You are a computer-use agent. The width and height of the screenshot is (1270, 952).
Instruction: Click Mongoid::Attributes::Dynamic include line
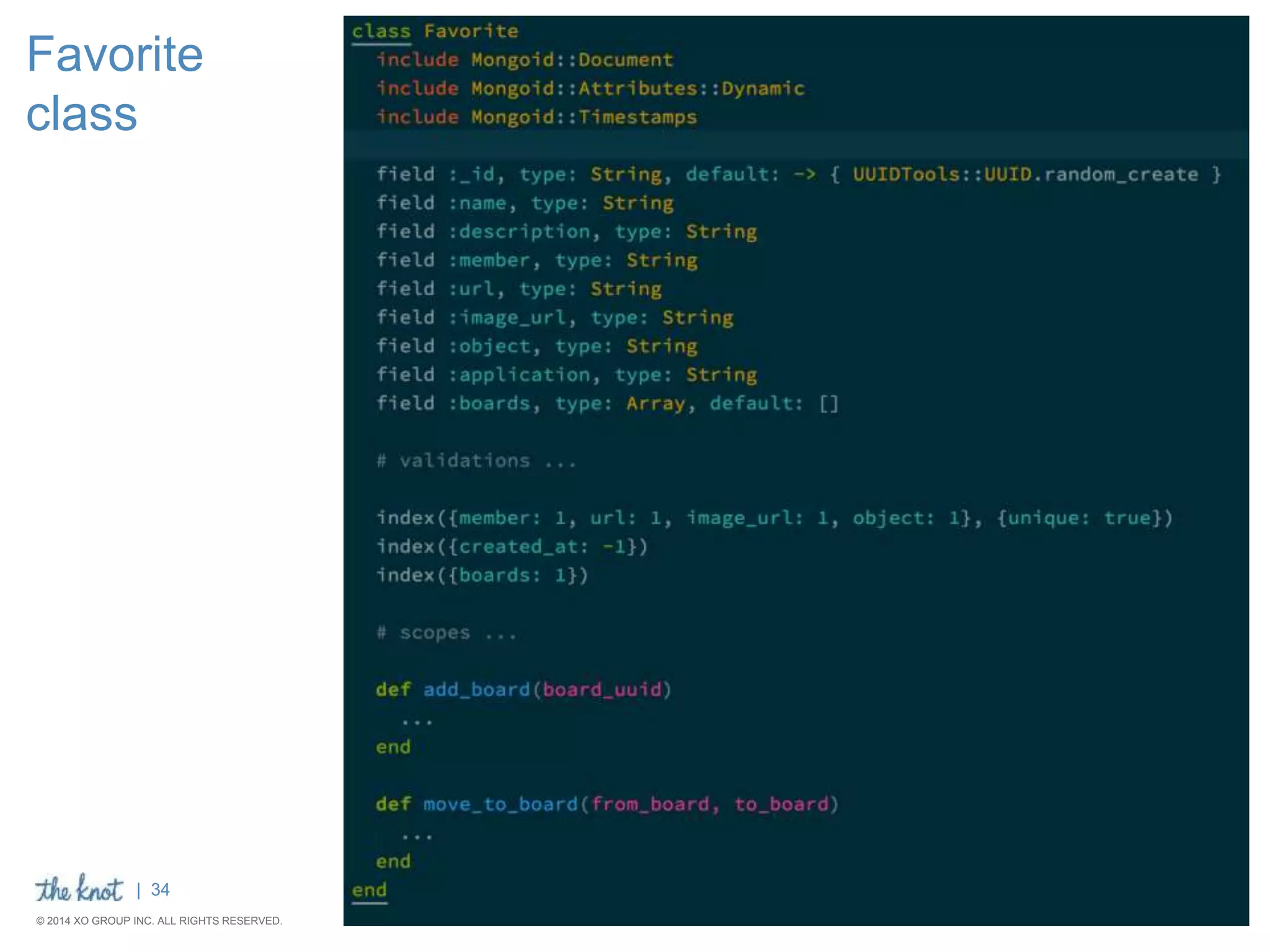pyautogui.click(x=590, y=89)
